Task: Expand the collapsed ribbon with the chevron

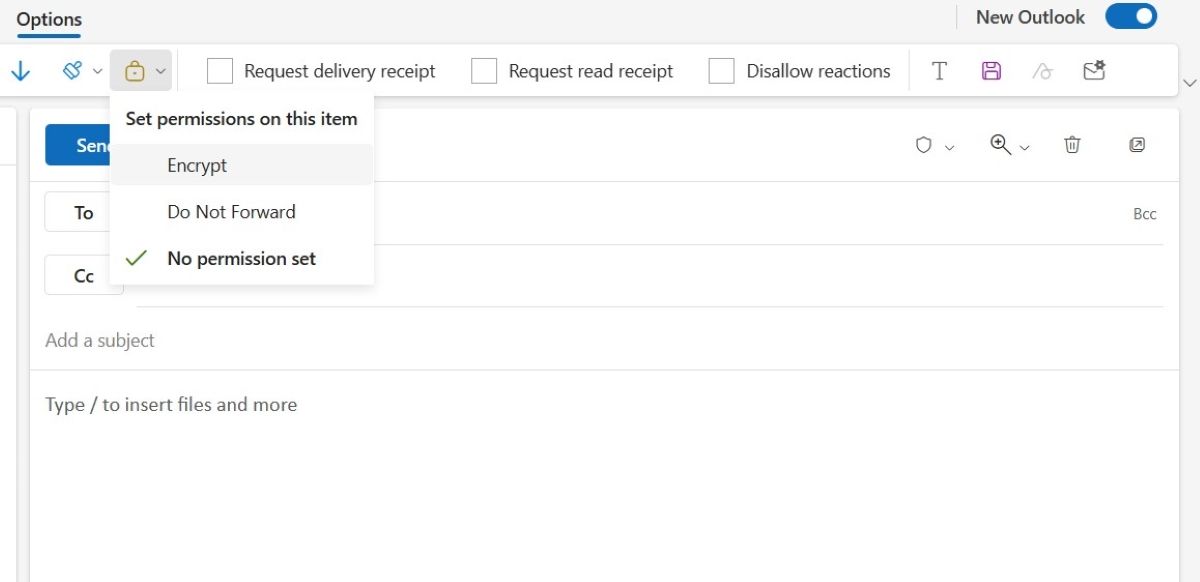Action: (1188, 85)
